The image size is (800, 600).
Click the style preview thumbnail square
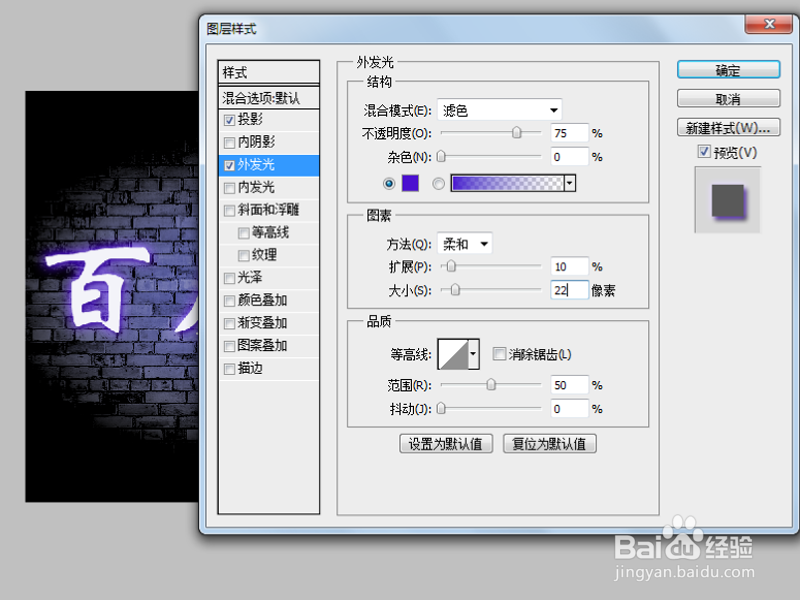point(728,201)
